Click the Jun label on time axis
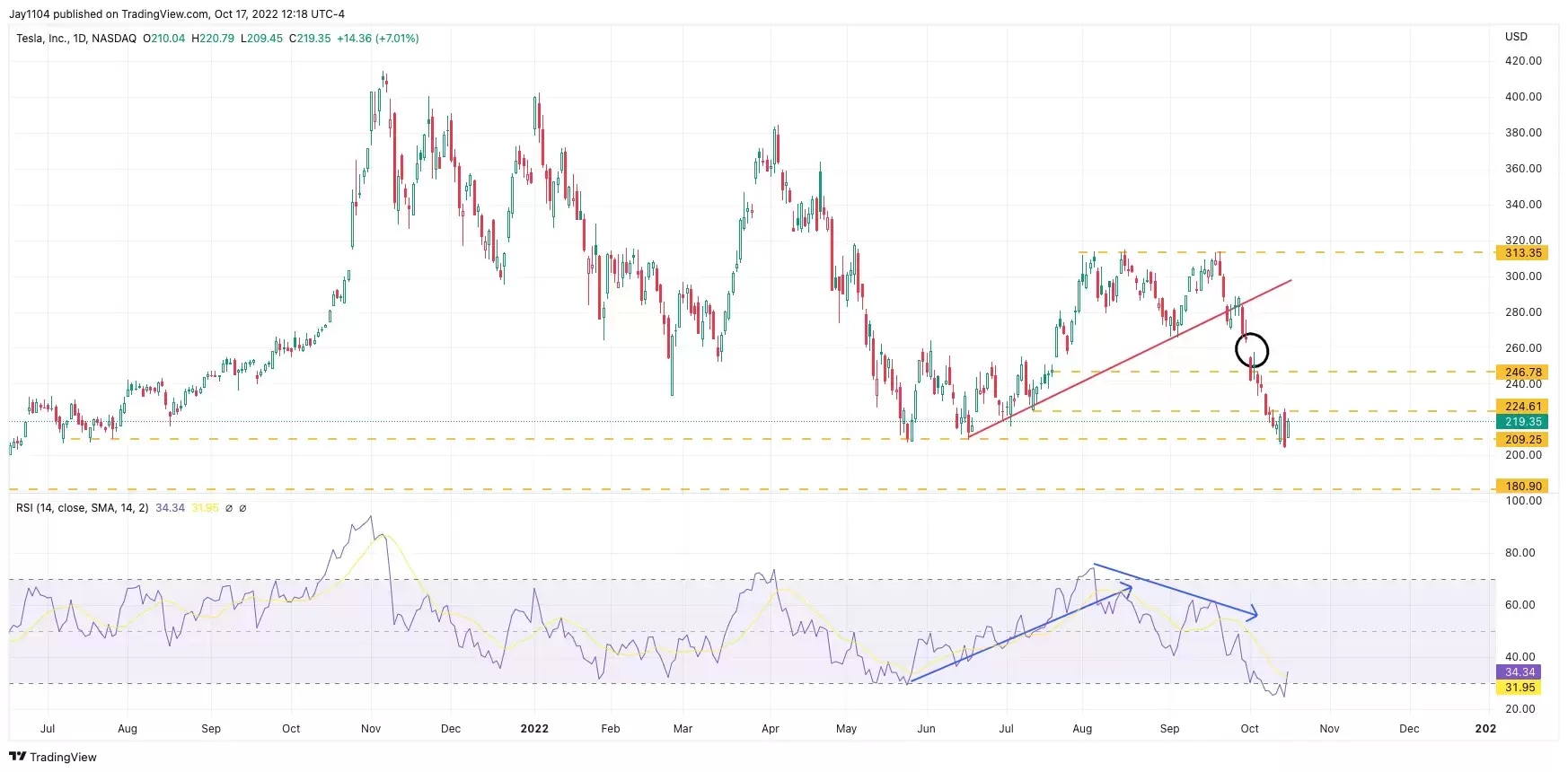 click(x=926, y=729)
